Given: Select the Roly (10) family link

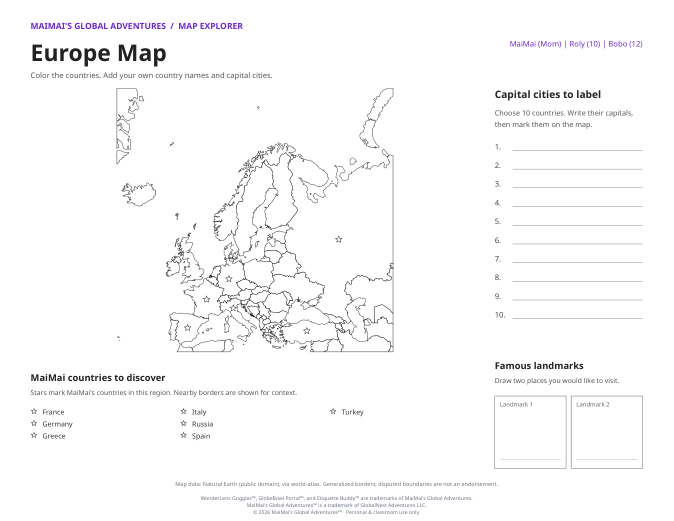Looking at the screenshot, I should pos(585,44).
